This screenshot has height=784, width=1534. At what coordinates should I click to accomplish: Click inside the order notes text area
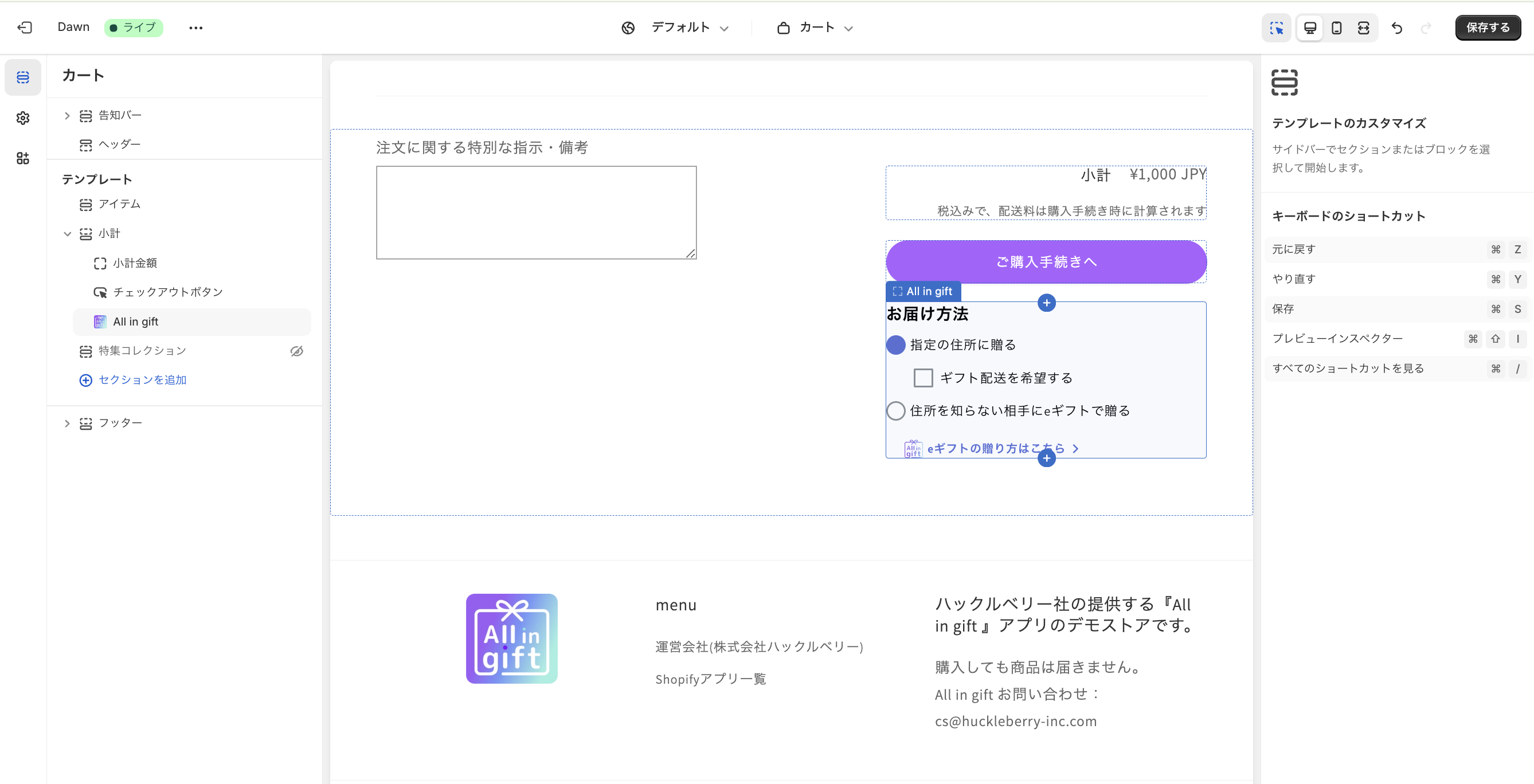click(x=536, y=213)
